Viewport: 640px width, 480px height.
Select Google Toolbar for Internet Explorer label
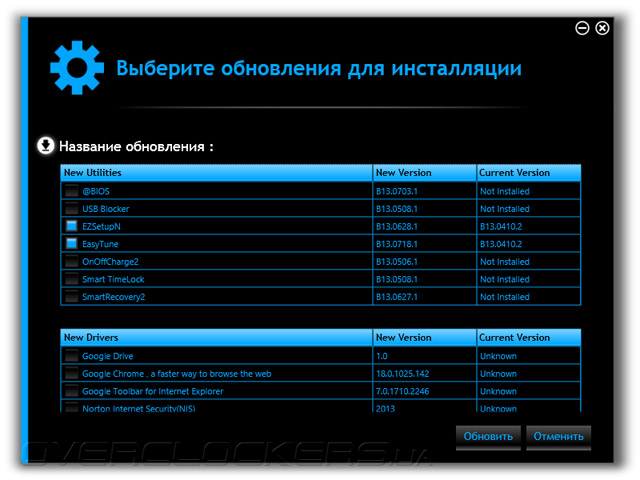(x=153, y=391)
